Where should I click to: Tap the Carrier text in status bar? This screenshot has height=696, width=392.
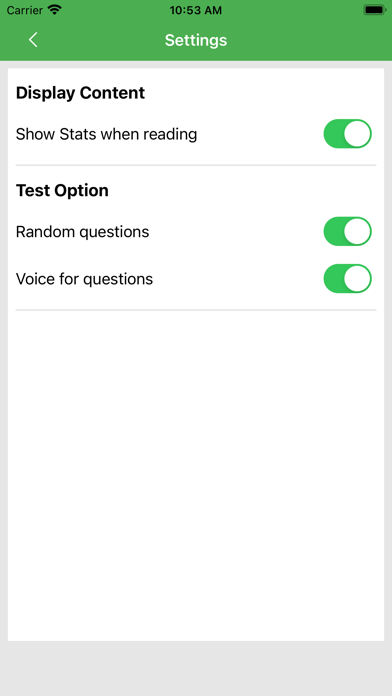[24, 10]
